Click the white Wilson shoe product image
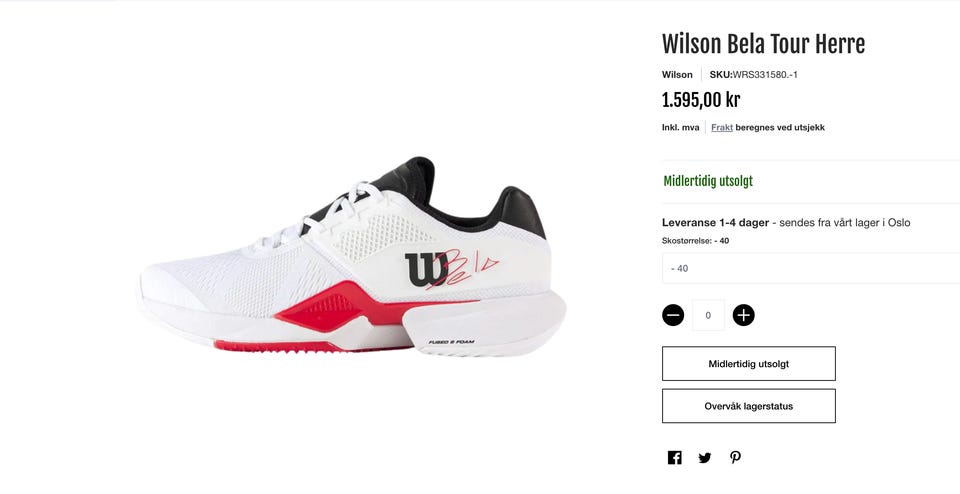This screenshot has width=960, height=494. pyautogui.click(x=352, y=257)
